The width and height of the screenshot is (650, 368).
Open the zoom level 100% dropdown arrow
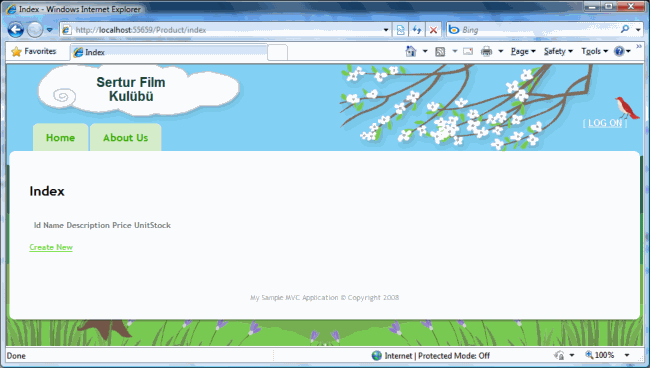pos(627,355)
